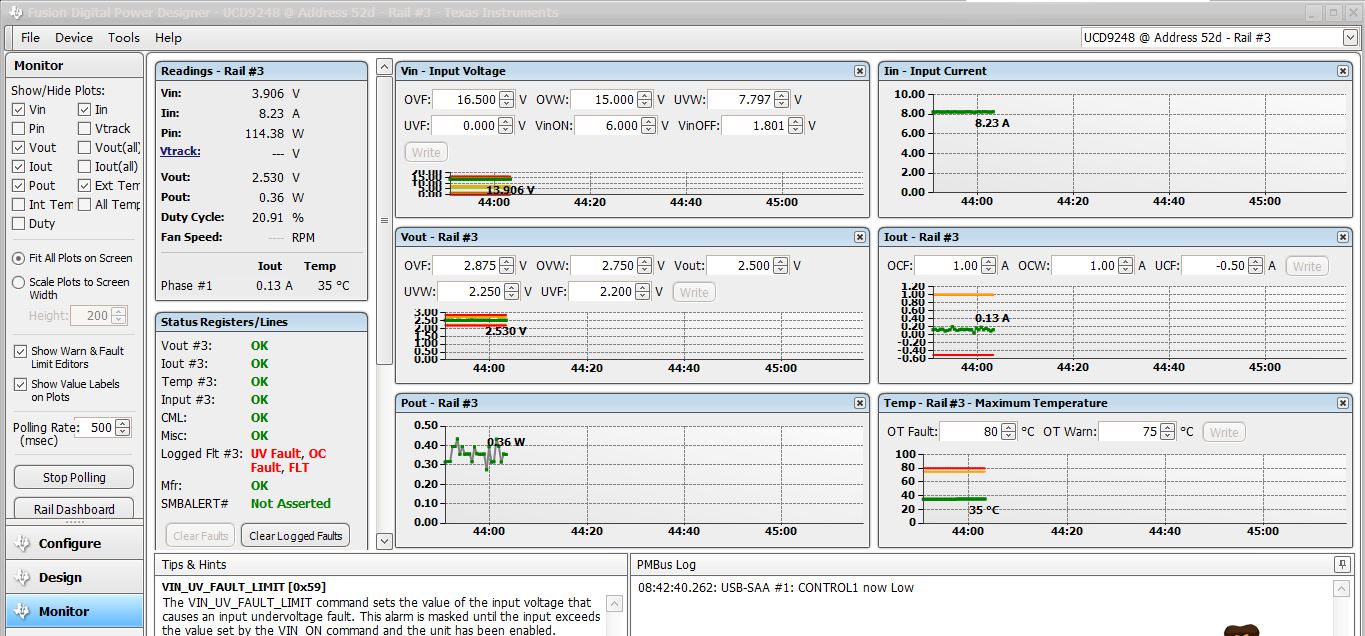Open the UCD9248 device/rail dropdown
This screenshot has height=636, width=1365.
[x=1350, y=38]
